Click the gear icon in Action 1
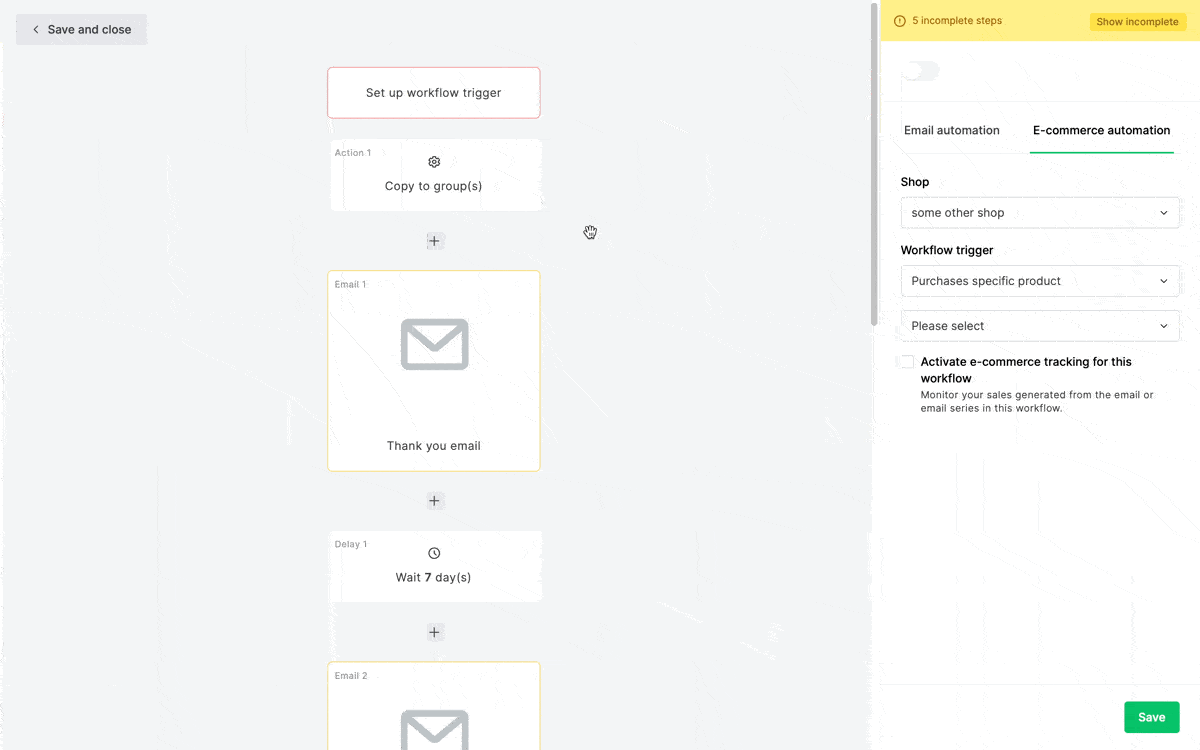 coord(434,162)
